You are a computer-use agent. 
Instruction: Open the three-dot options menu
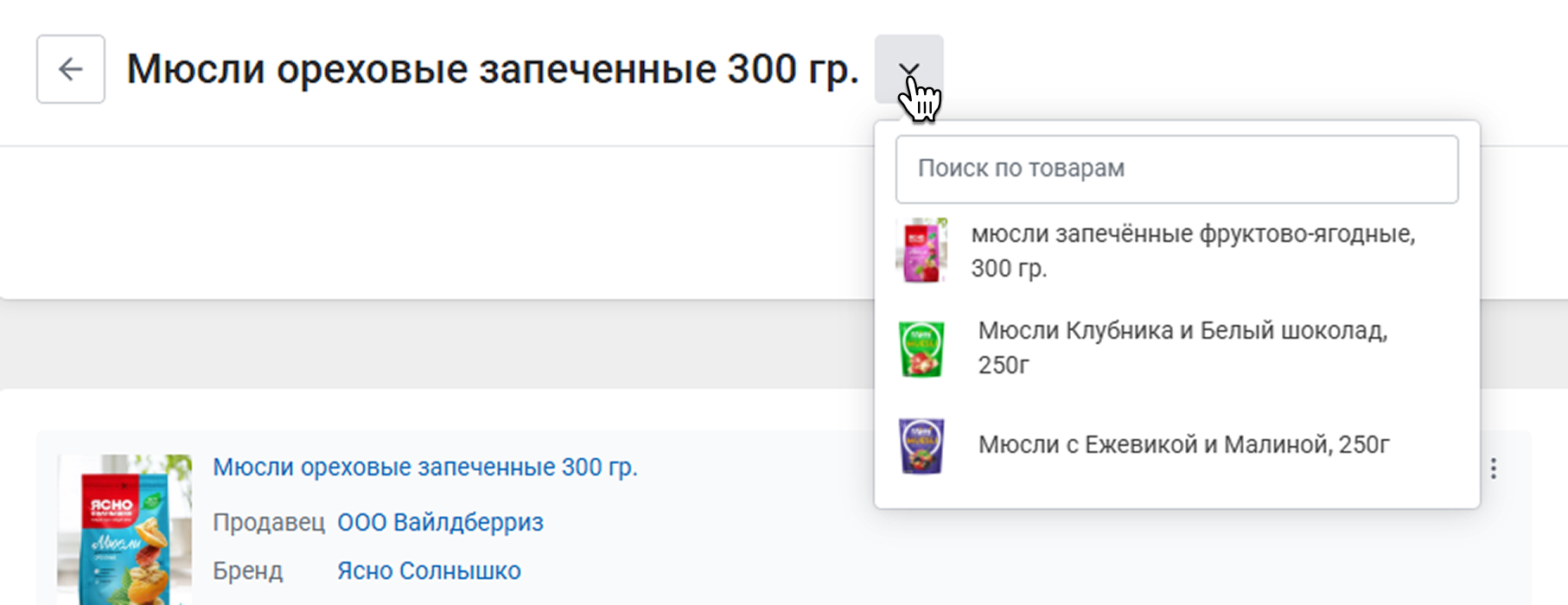coord(1493,468)
